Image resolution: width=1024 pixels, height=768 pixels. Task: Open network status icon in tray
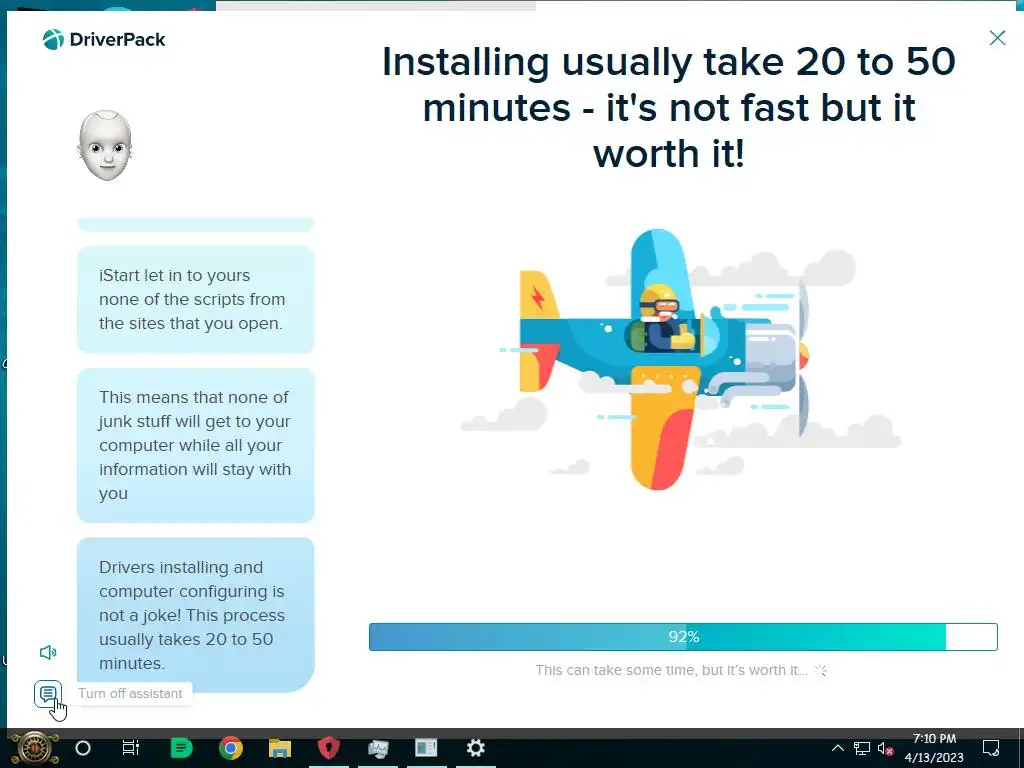(861, 748)
